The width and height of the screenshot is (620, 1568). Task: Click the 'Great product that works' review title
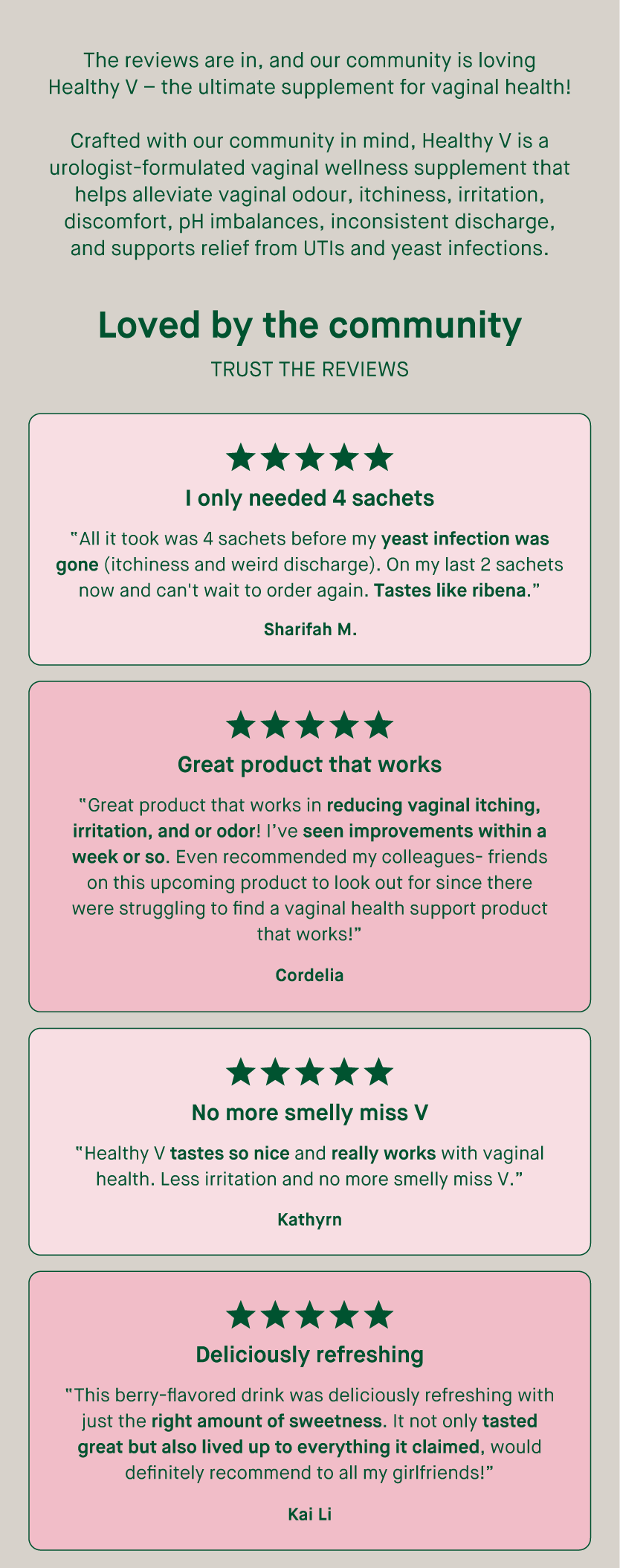pyautogui.click(x=310, y=765)
